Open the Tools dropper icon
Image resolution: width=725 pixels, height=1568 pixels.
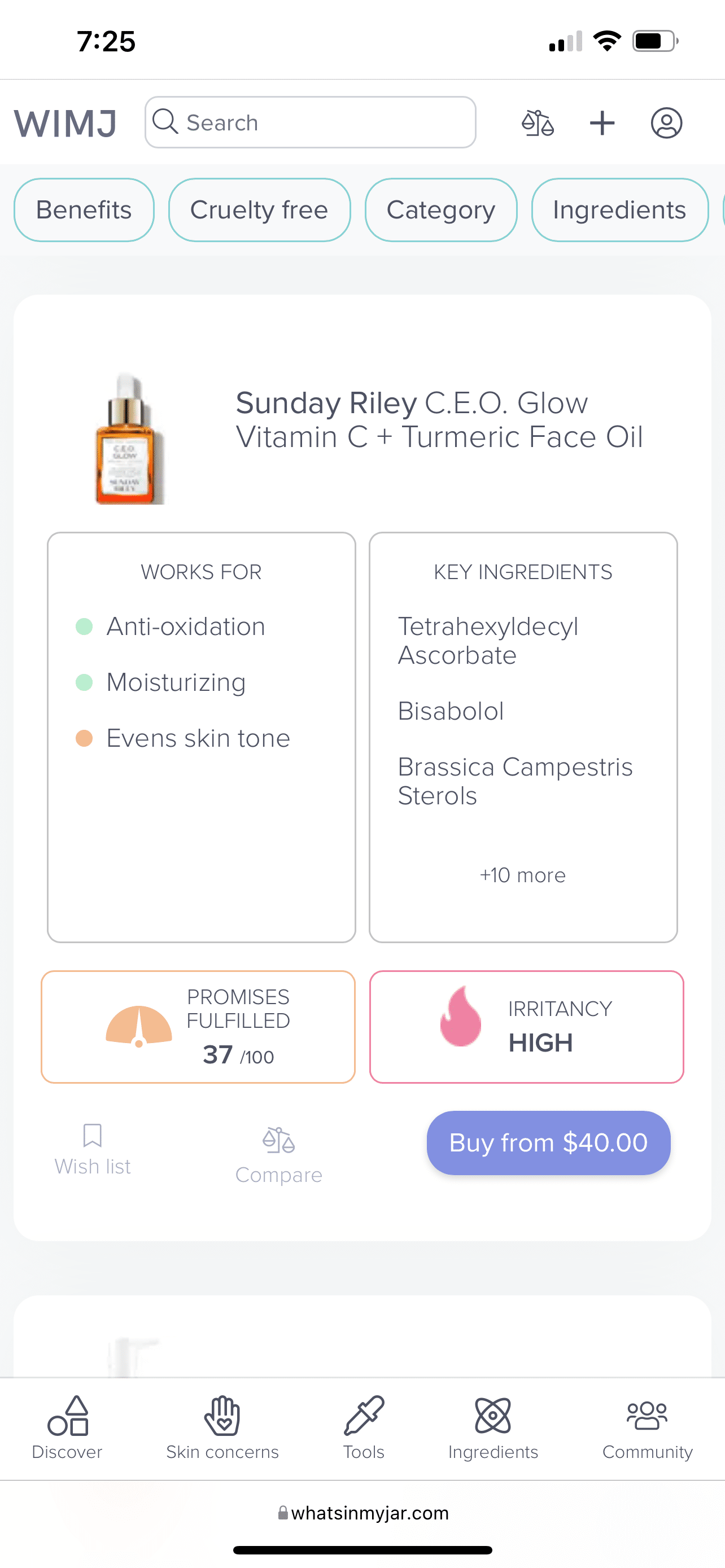click(364, 1427)
